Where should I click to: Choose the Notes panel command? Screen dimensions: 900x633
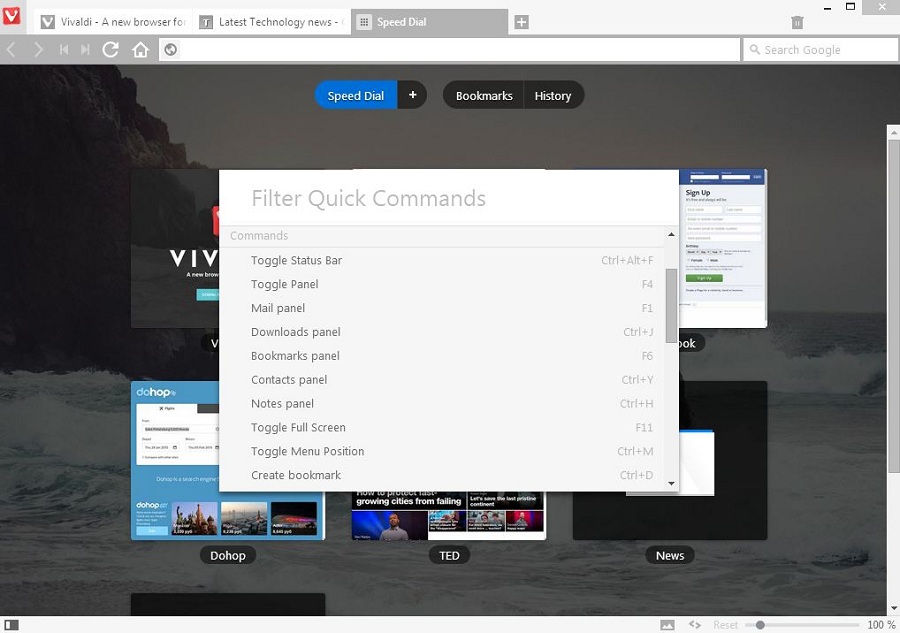pos(441,404)
